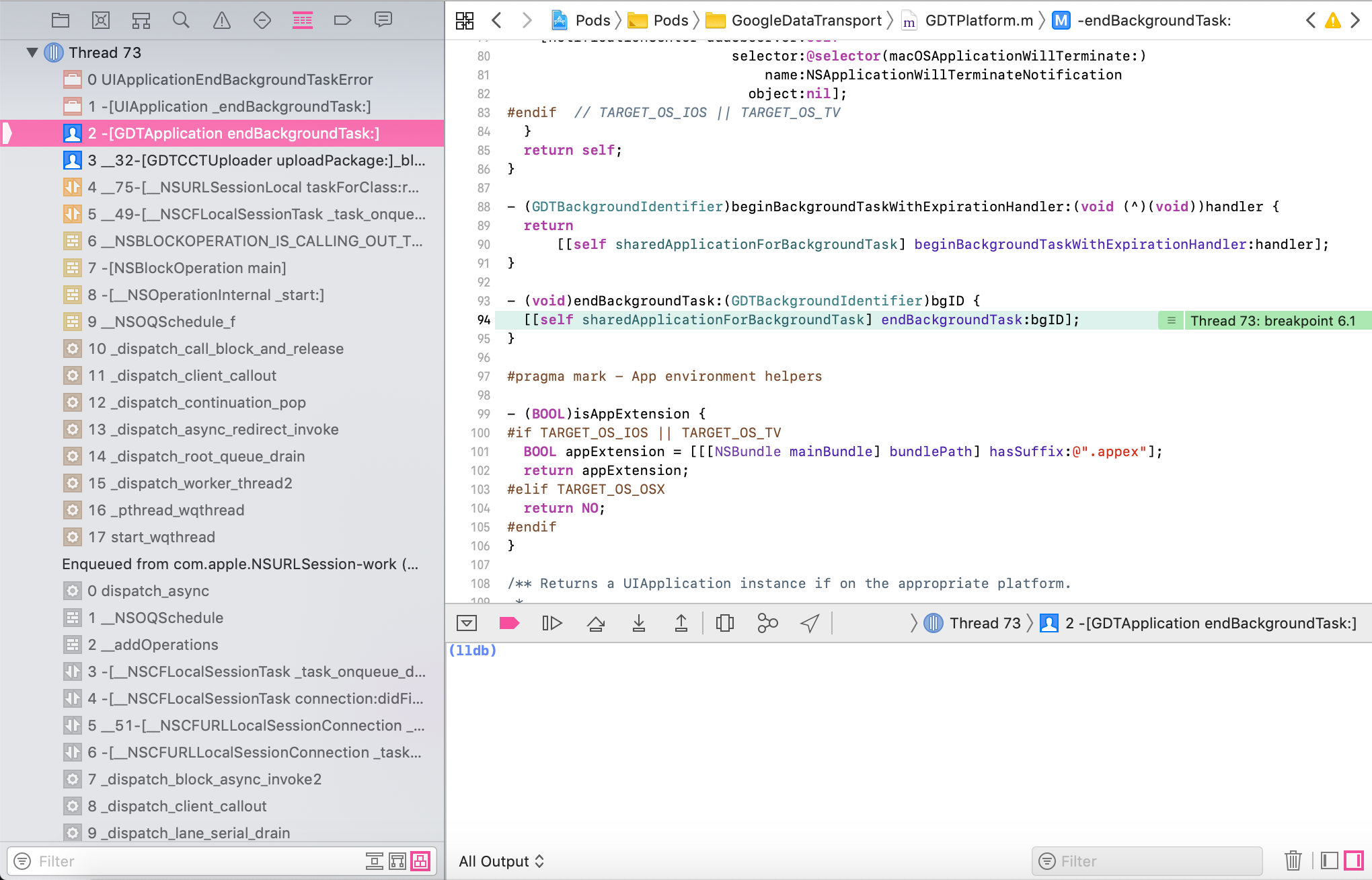
Task: Click the lldb console input line
Action: click(x=605, y=650)
